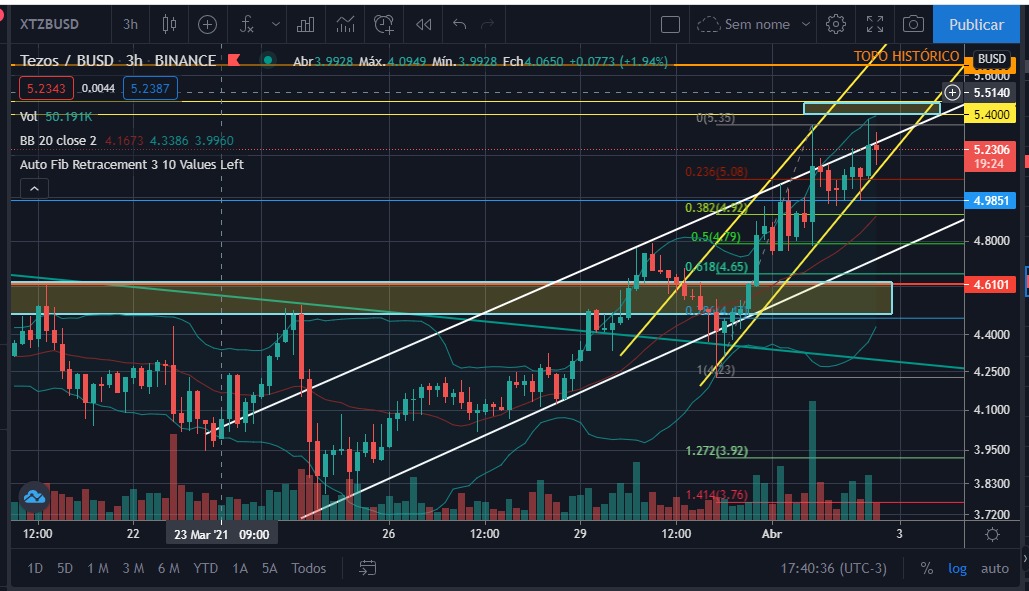Image resolution: width=1029 pixels, height=591 pixels.
Task: Select the Auto Fib Retracement legend
Action: tap(131, 165)
